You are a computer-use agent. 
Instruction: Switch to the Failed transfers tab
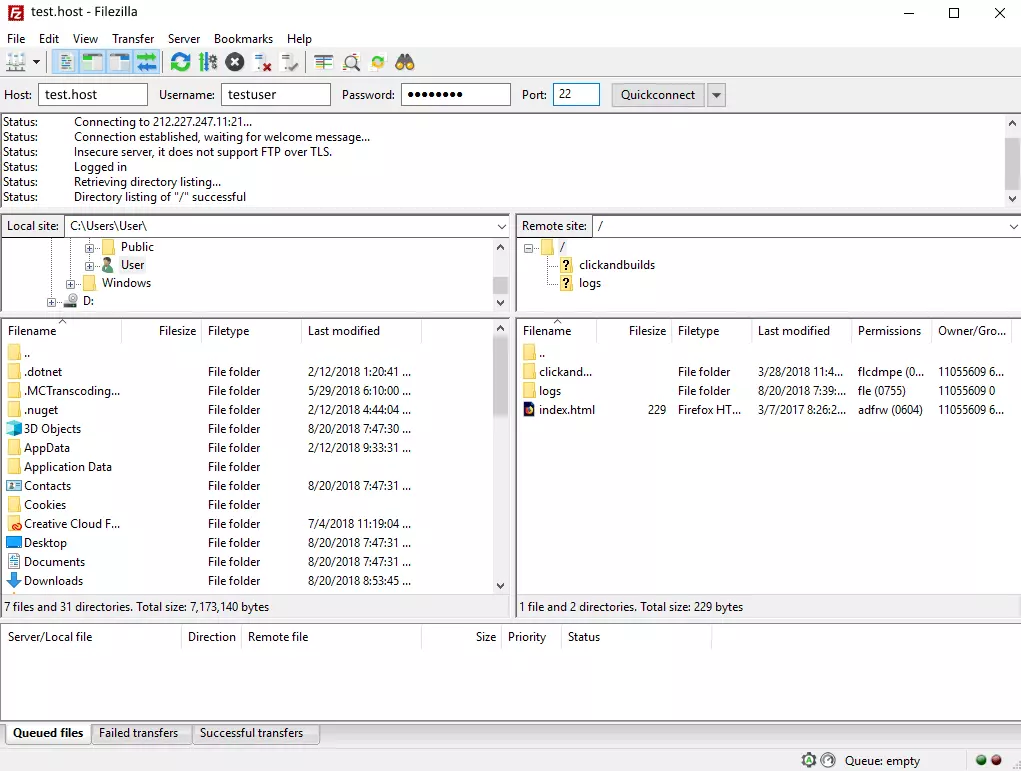point(138,733)
